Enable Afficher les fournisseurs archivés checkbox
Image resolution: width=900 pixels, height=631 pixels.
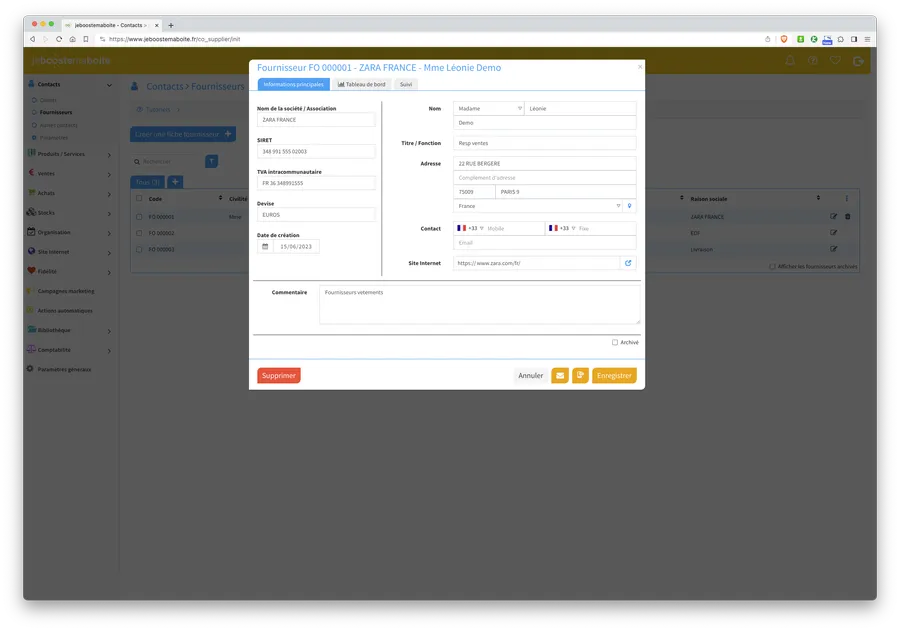[772, 266]
